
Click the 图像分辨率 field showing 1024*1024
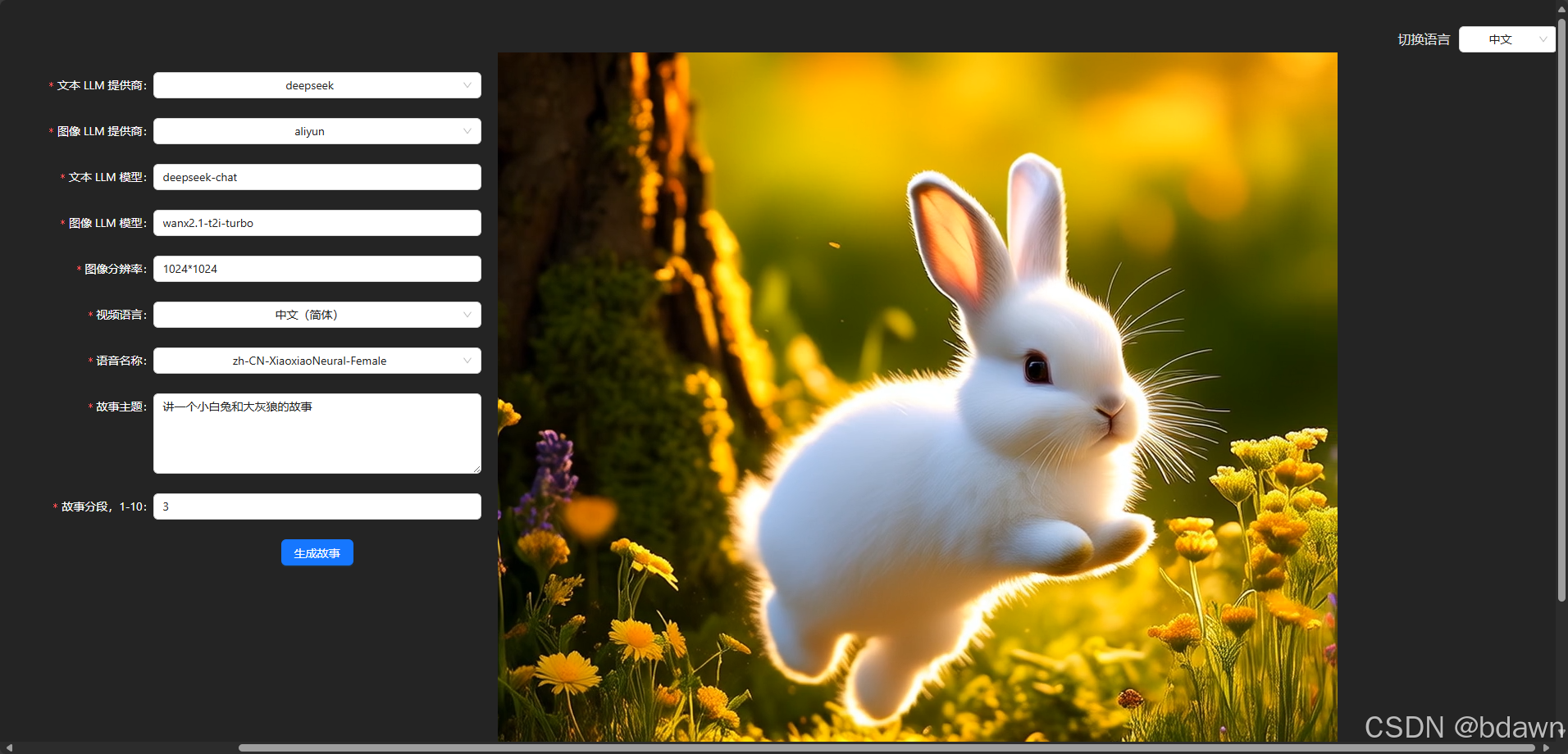[x=317, y=269]
